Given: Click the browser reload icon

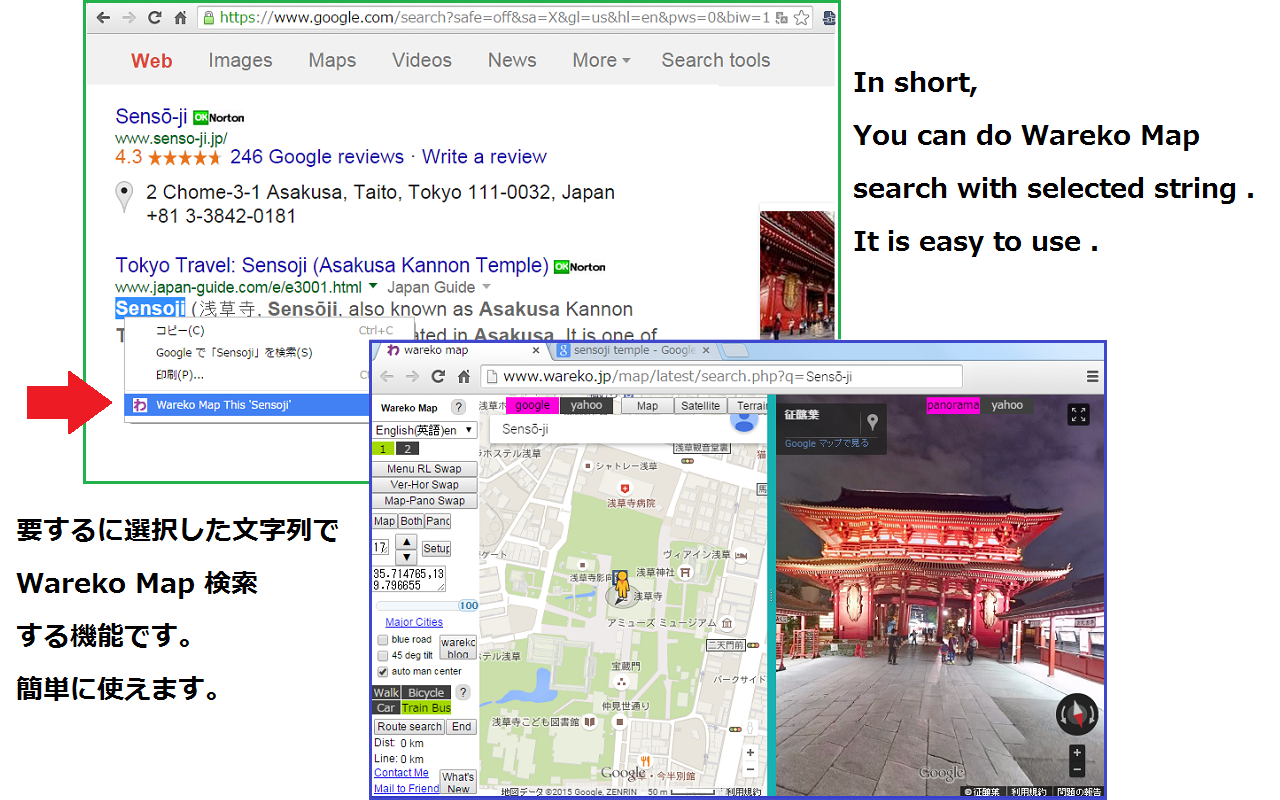Looking at the screenshot, I should click(156, 18).
